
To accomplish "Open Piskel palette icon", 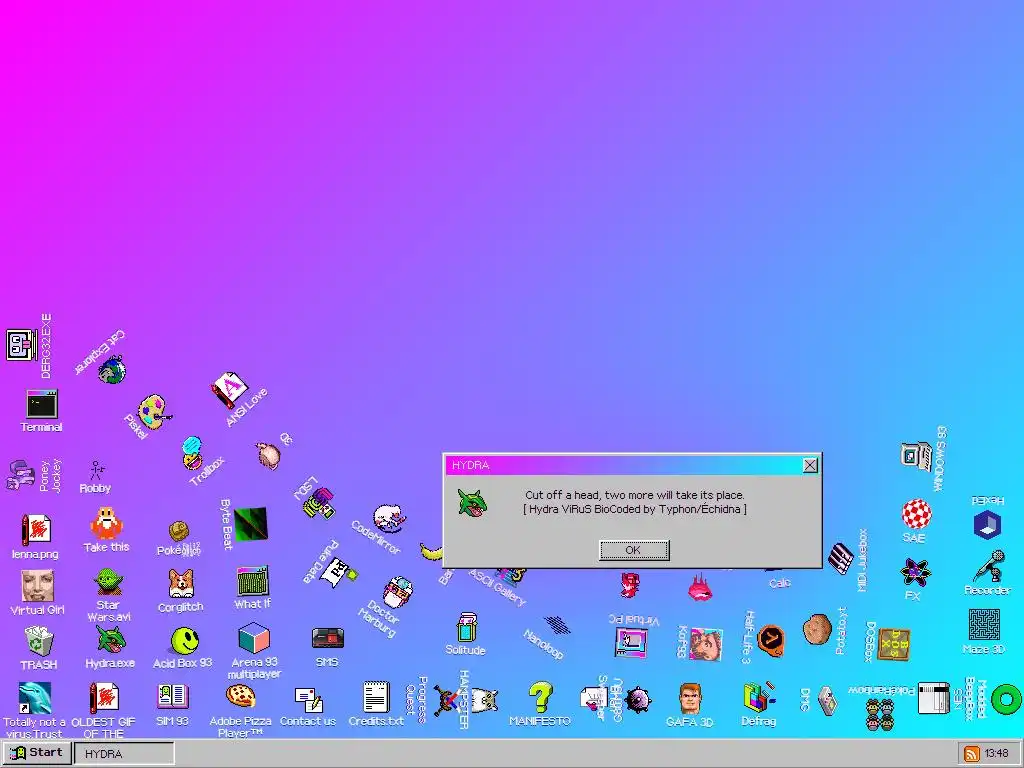I will pyautogui.click(x=154, y=411).
